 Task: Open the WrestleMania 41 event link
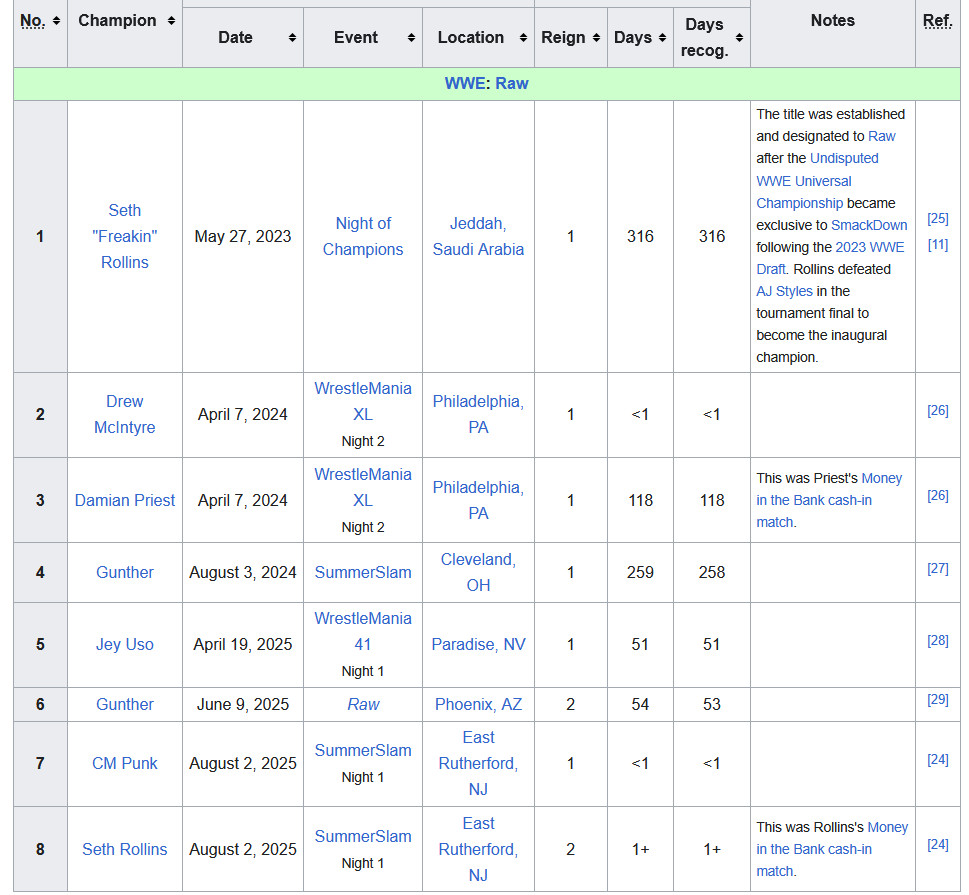point(363,631)
